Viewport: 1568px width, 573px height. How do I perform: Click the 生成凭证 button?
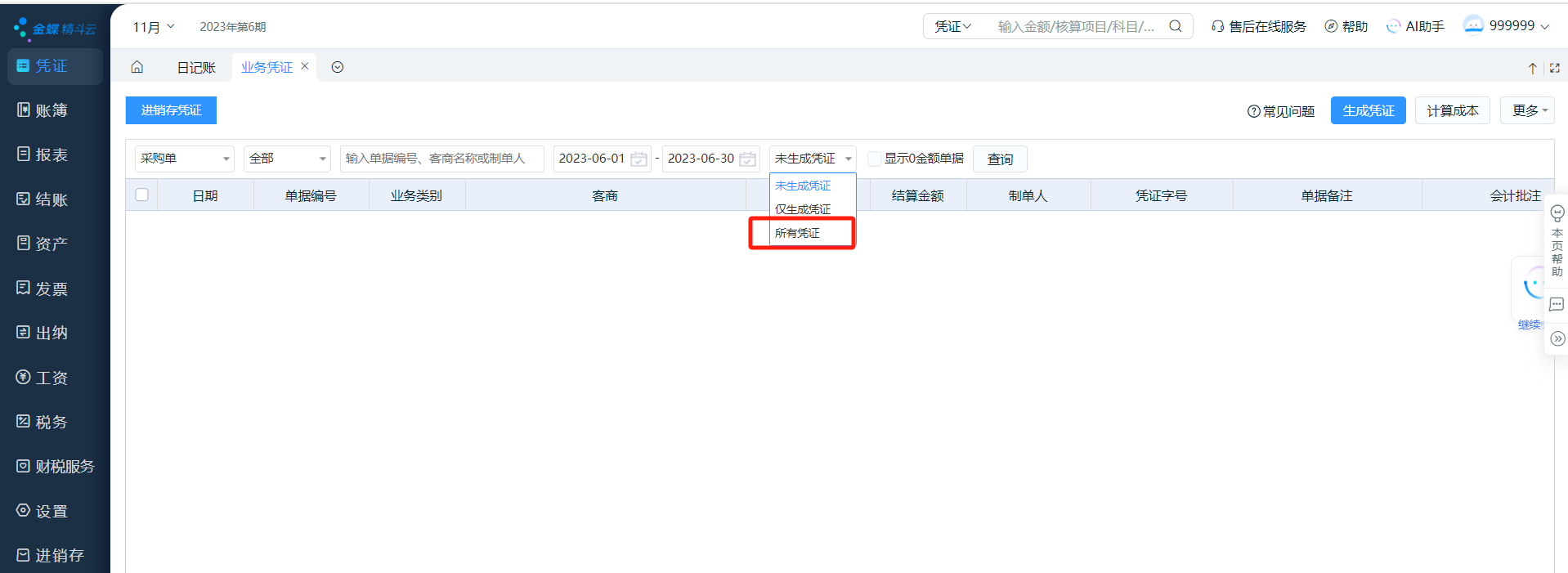[1368, 110]
